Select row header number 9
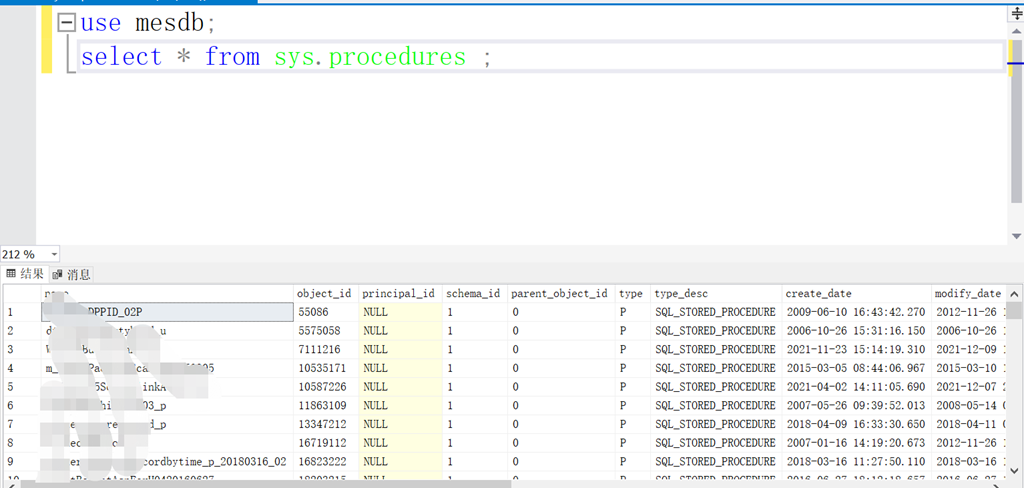The image size is (1024, 488). 22,461
